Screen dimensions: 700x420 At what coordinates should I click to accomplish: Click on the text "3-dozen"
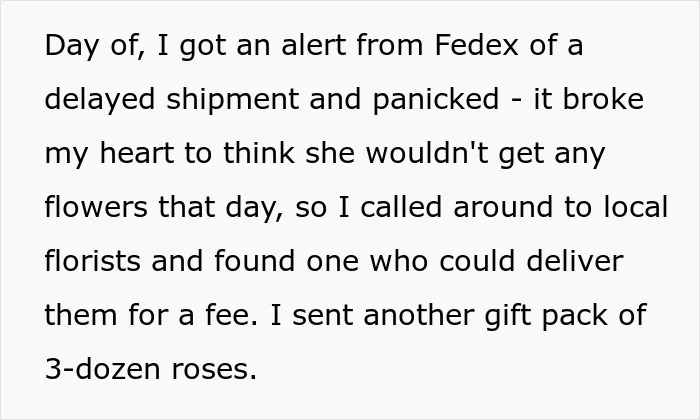pyautogui.click(x=102, y=369)
